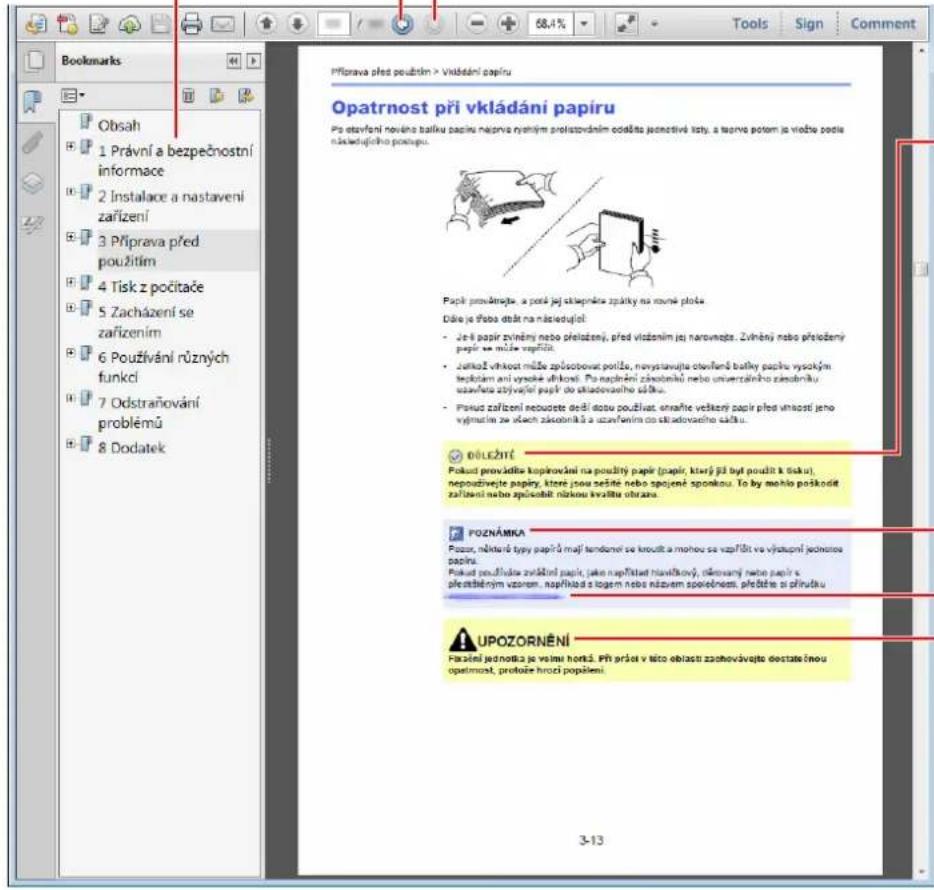Select the Bookmarks panel icon in sidebar
Screen dimensions: 934x890
(x=33, y=101)
